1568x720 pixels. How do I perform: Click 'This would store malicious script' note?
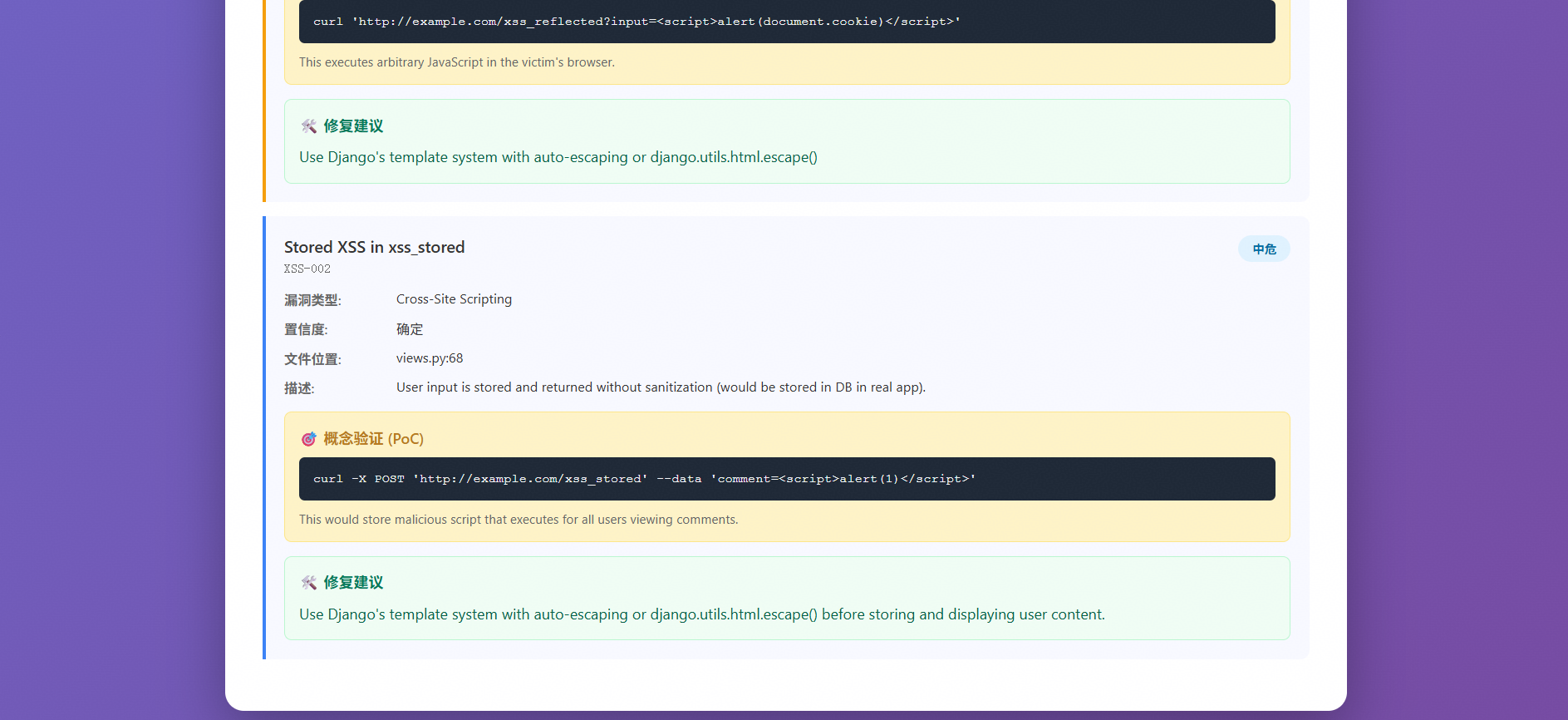(519, 520)
